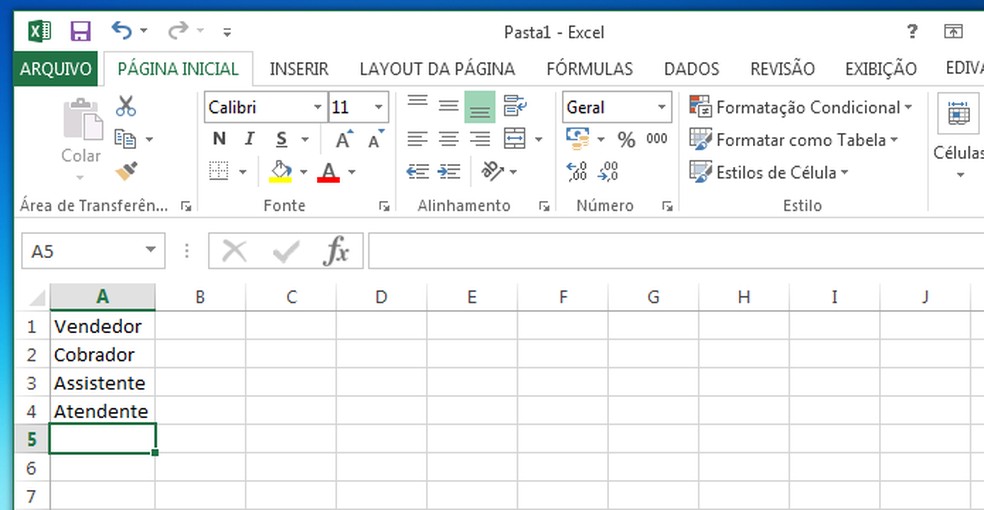Align text left
The width and height of the screenshot is (984, 510).
[417, 139]
